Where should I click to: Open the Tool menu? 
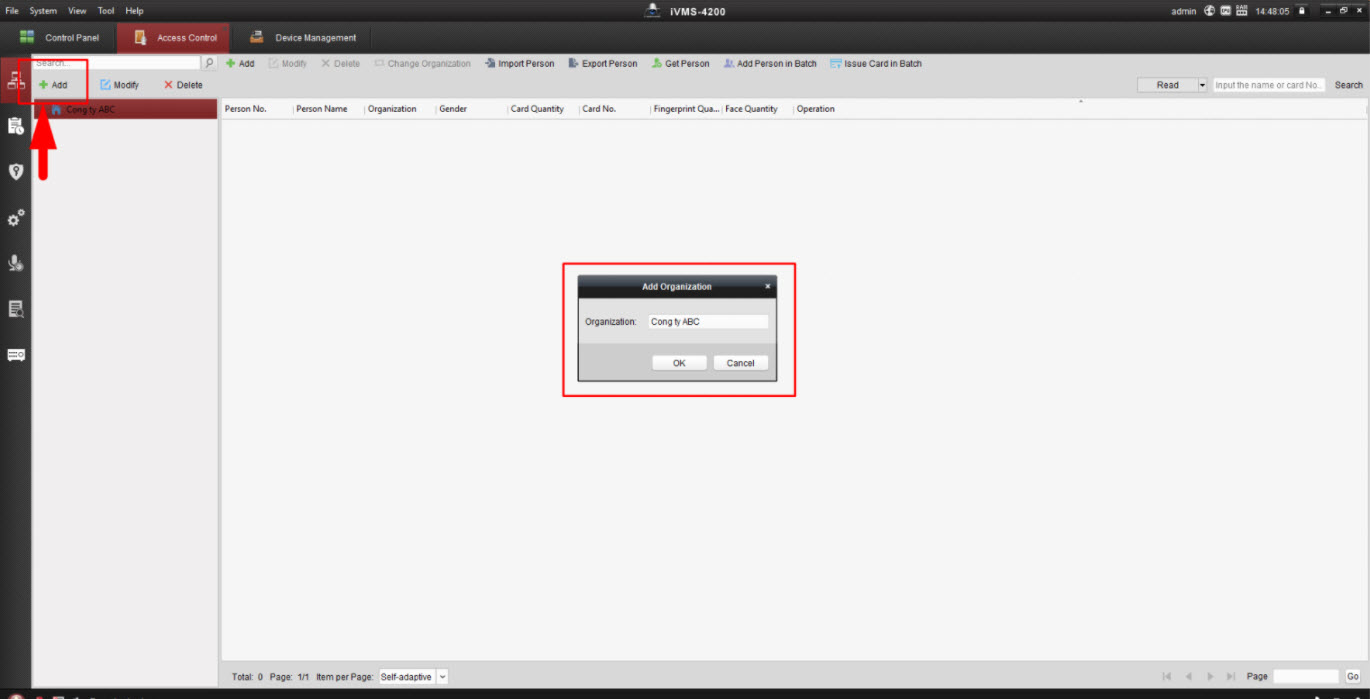(x=106, y=11)
